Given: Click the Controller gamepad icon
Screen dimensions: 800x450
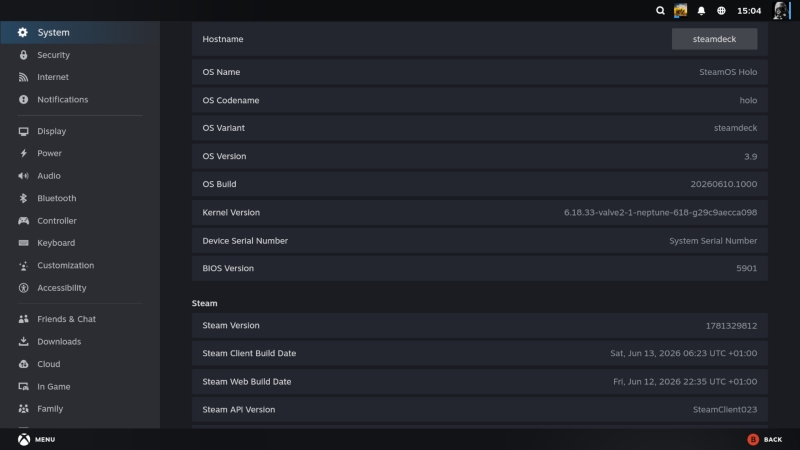Looking at the screenshot, I should tap(23, 221).
